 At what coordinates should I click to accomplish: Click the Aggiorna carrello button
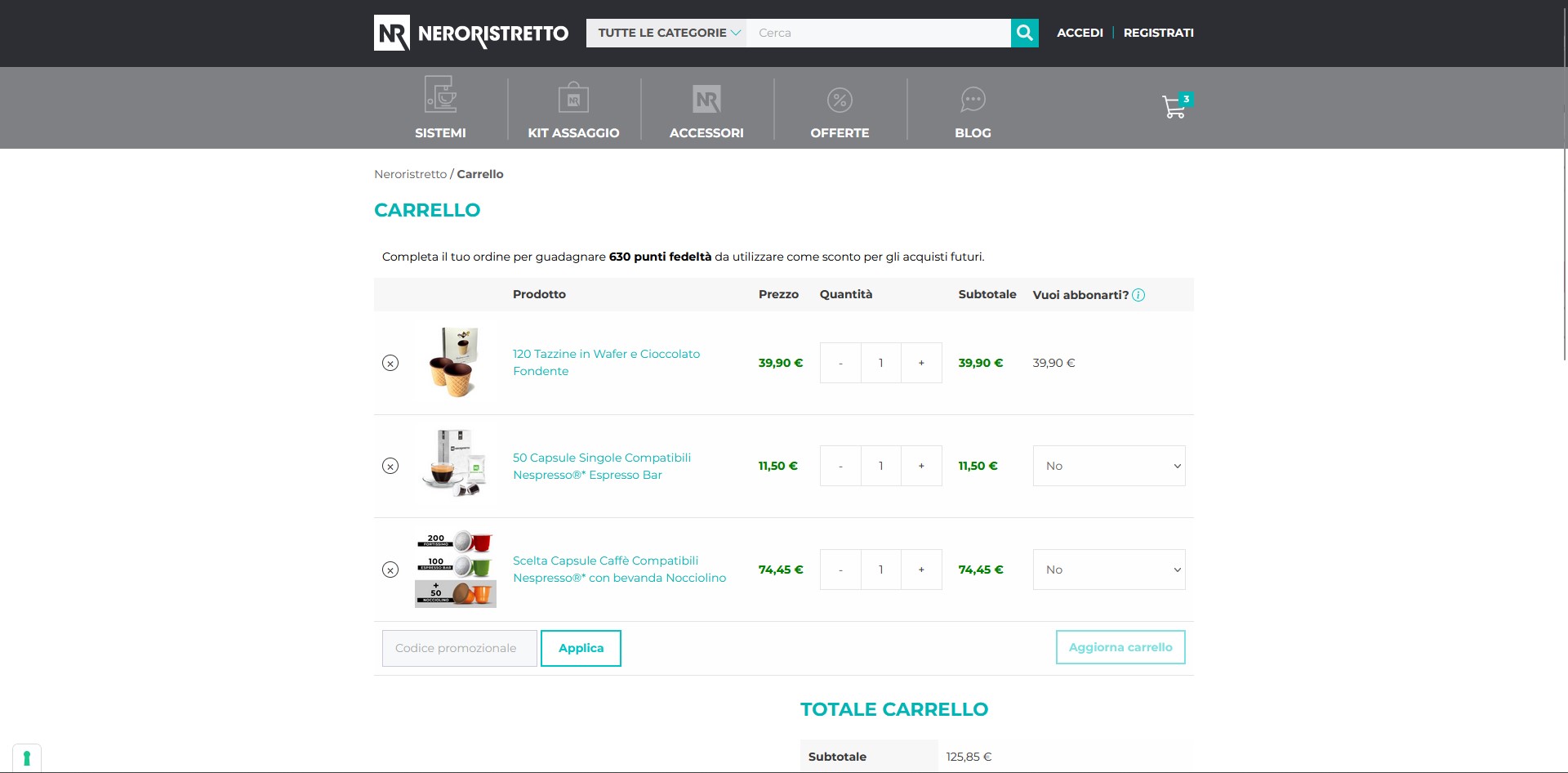coord(1120,647)
